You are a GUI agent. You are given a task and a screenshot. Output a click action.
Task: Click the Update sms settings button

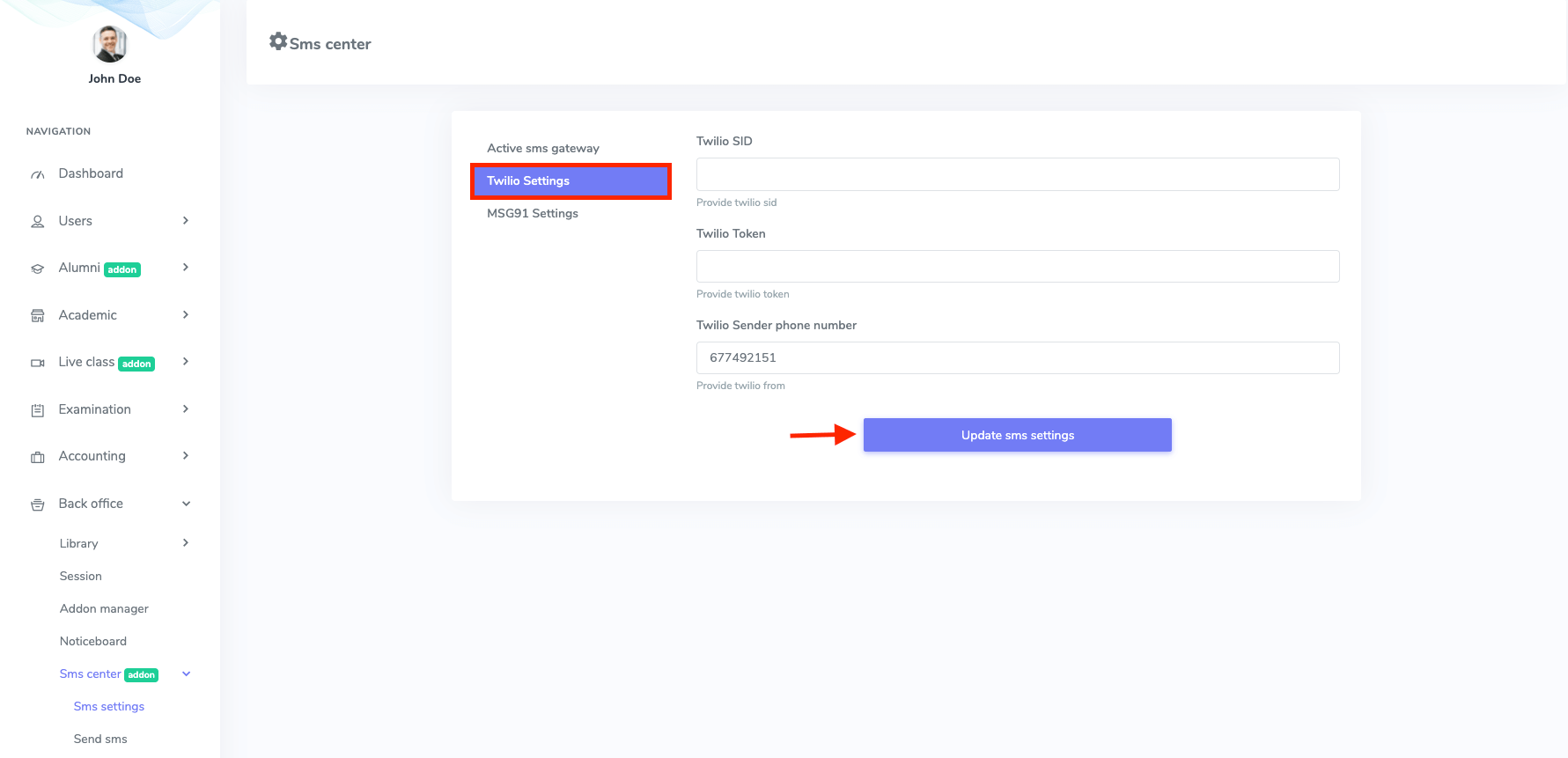[x=1017, y=435]
